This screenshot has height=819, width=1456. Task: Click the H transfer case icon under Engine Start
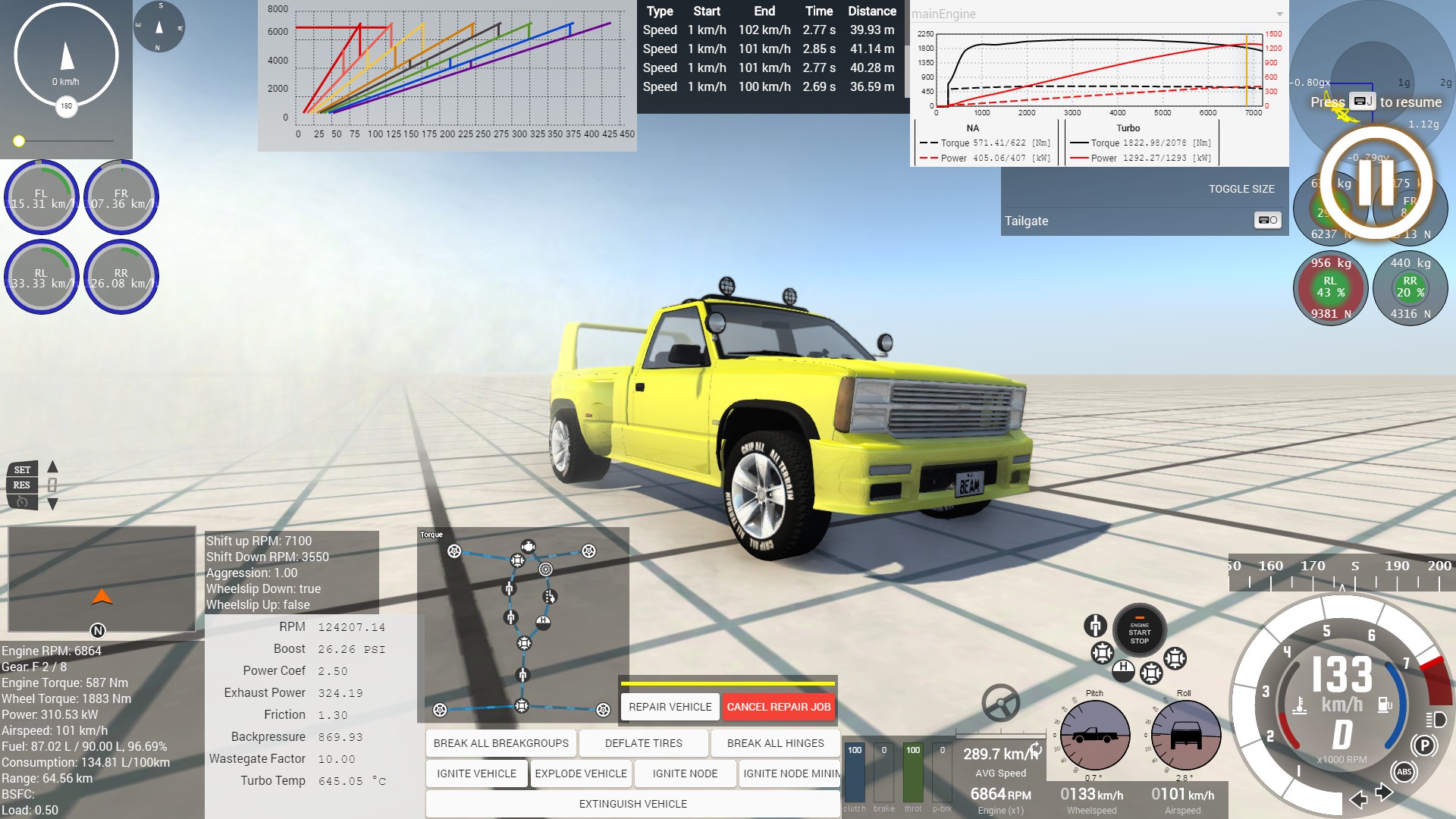pyautogui.click(x=1123, y=670)
